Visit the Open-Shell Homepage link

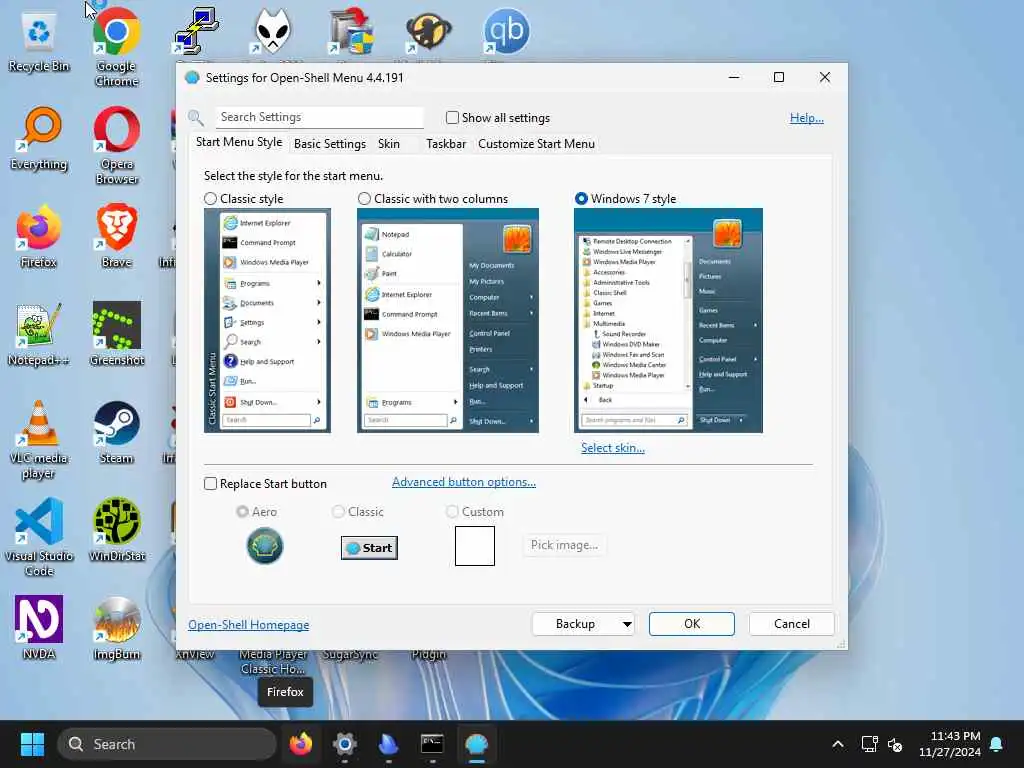pyautogui.click(x=248, y=625)
